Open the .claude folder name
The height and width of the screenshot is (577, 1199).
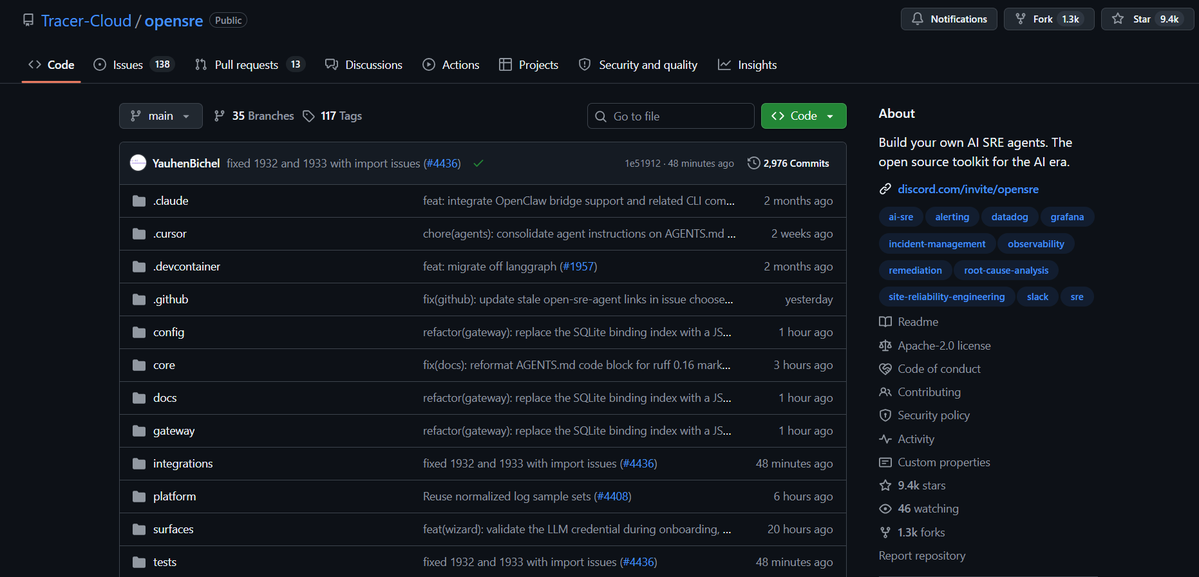point(171,201)
